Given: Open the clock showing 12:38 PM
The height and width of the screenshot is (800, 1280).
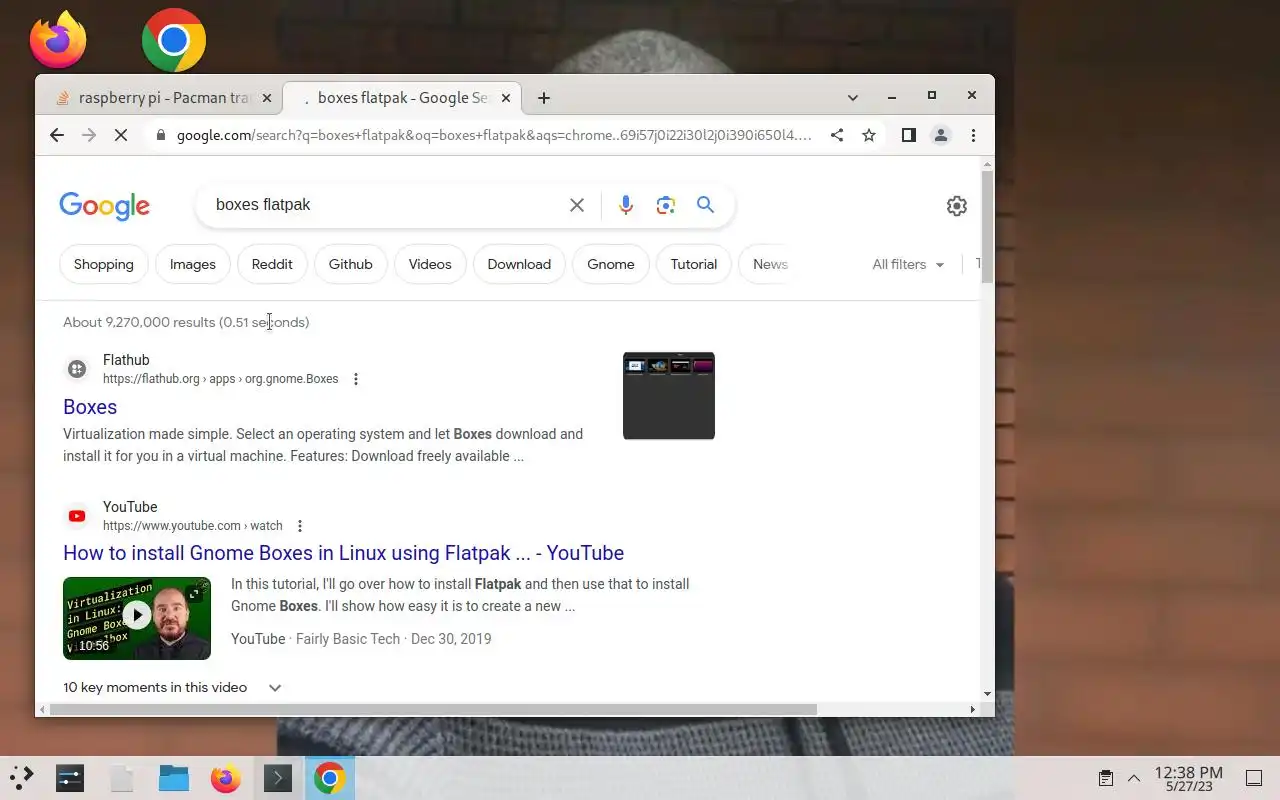Looking at the screenshot, I should coord(1188,778).
